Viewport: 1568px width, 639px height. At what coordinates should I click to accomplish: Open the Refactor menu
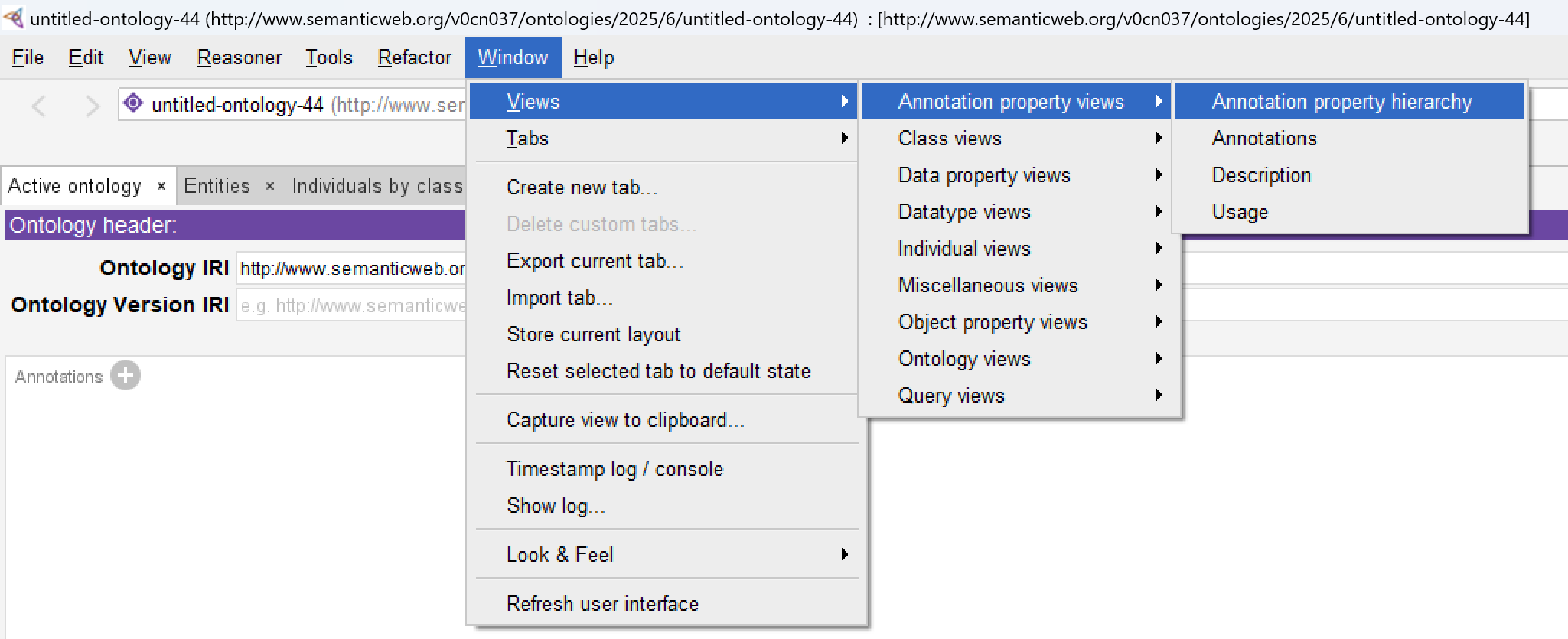(x=415, y=57)
